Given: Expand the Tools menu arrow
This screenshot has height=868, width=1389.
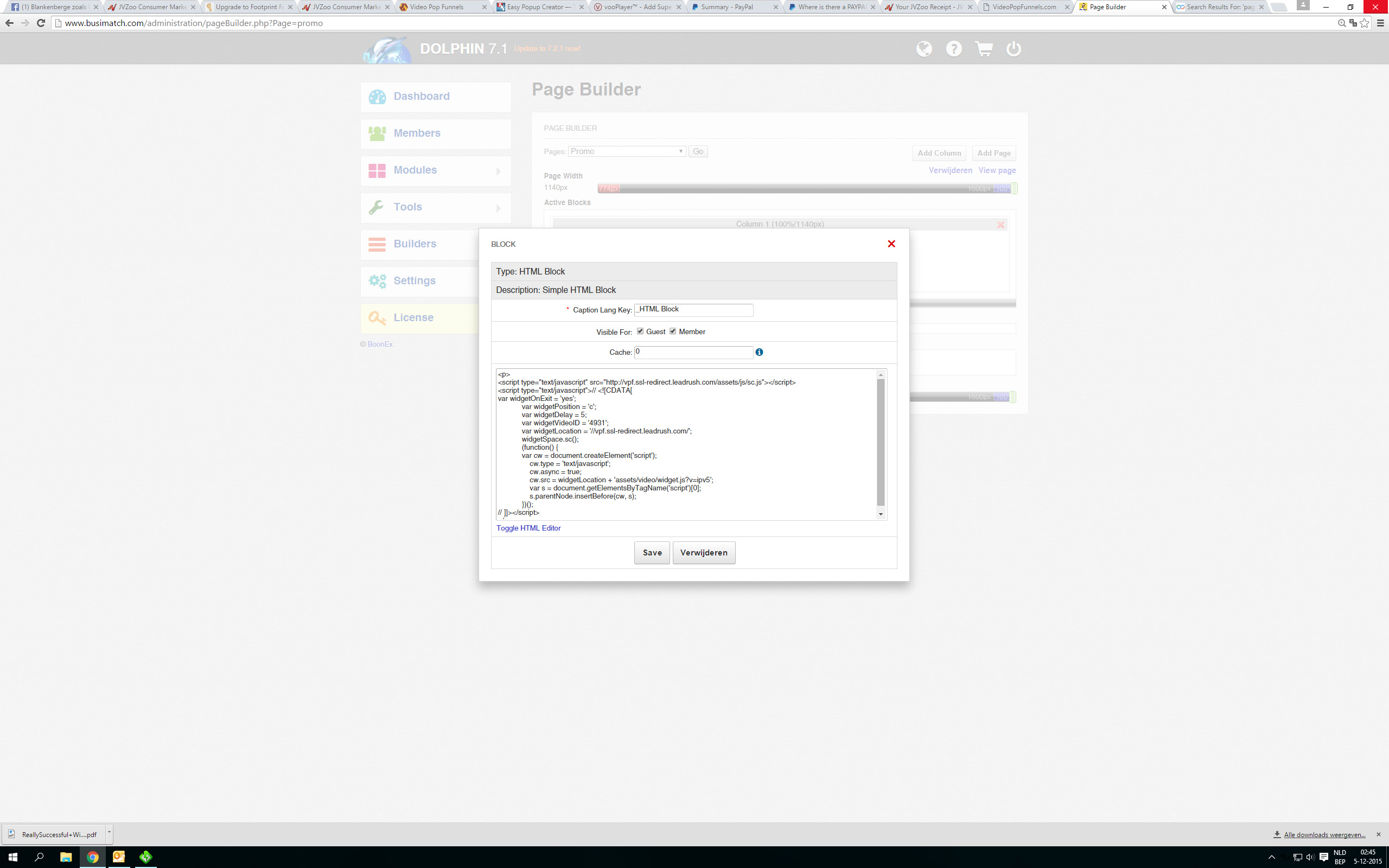Looking at the screenshot, I should tap(498, 208).
